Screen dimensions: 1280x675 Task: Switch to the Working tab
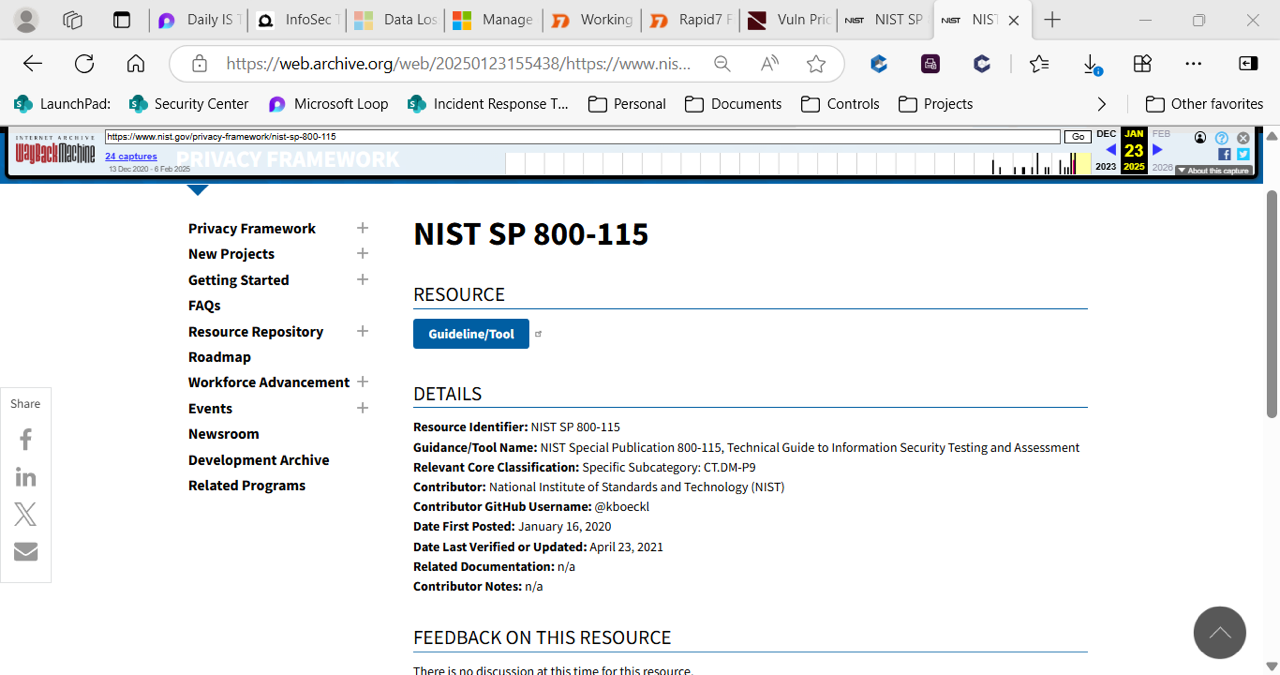tap(590, 20)
